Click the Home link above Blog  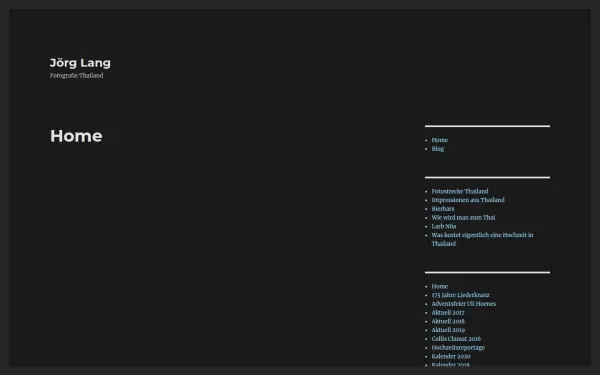pyautogui.click(x=440, y=140)
